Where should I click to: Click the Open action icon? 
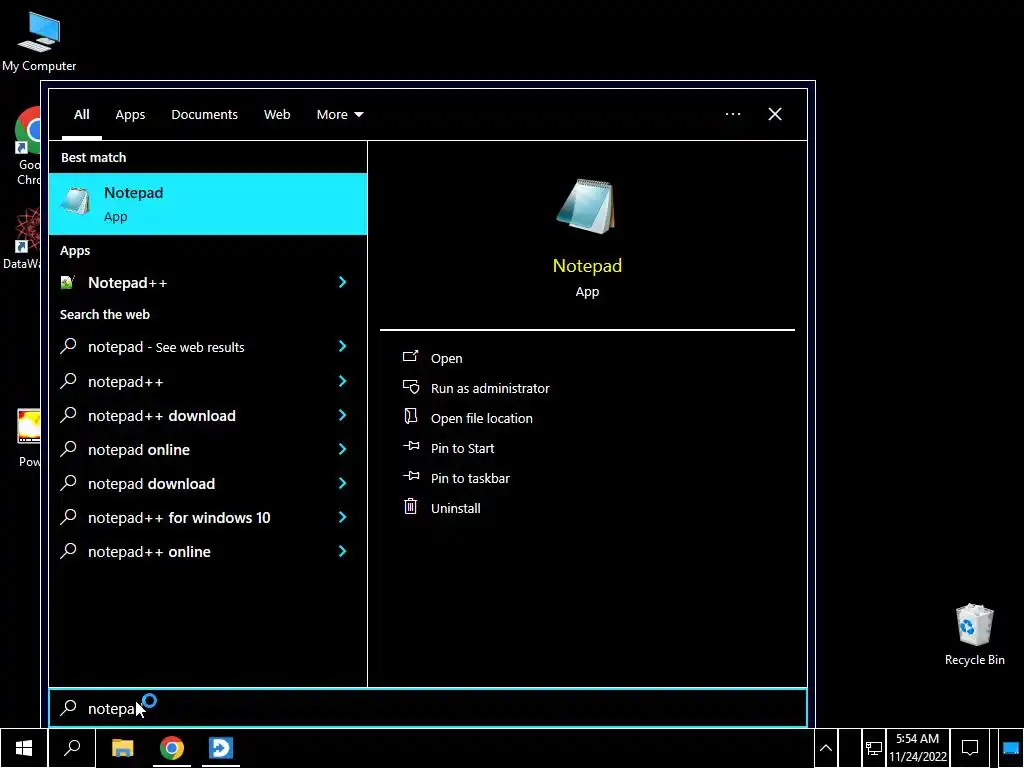point(410,357)
